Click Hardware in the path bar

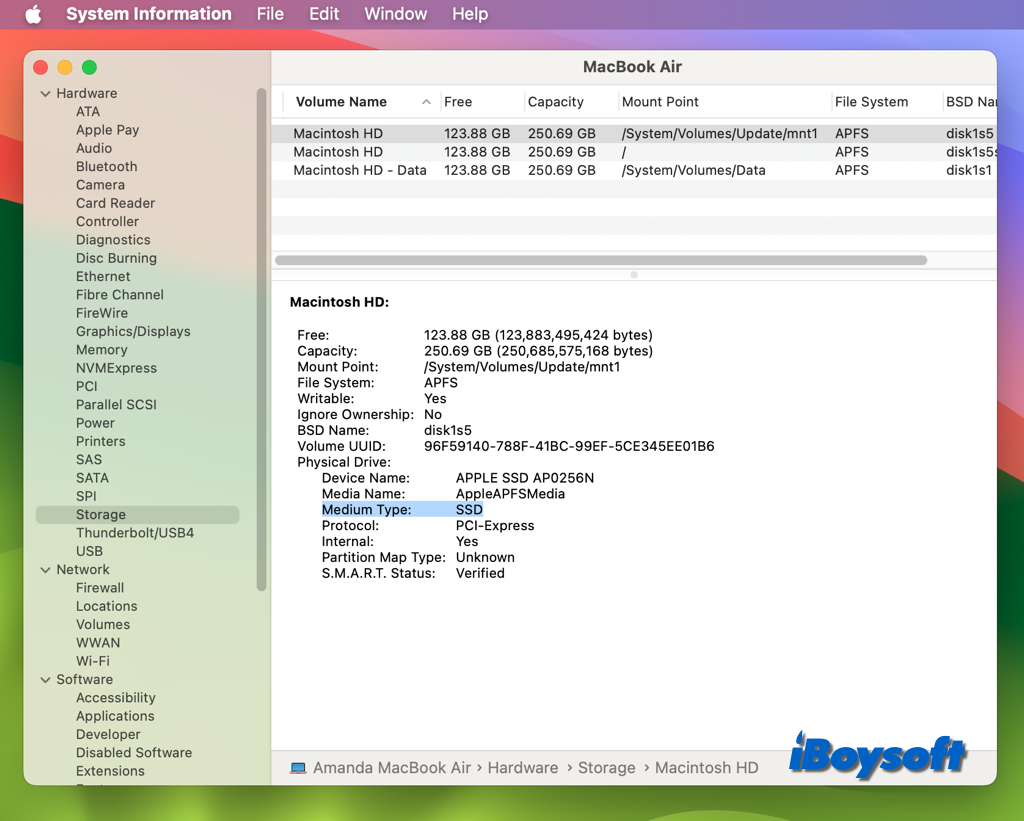click(522, 768)
